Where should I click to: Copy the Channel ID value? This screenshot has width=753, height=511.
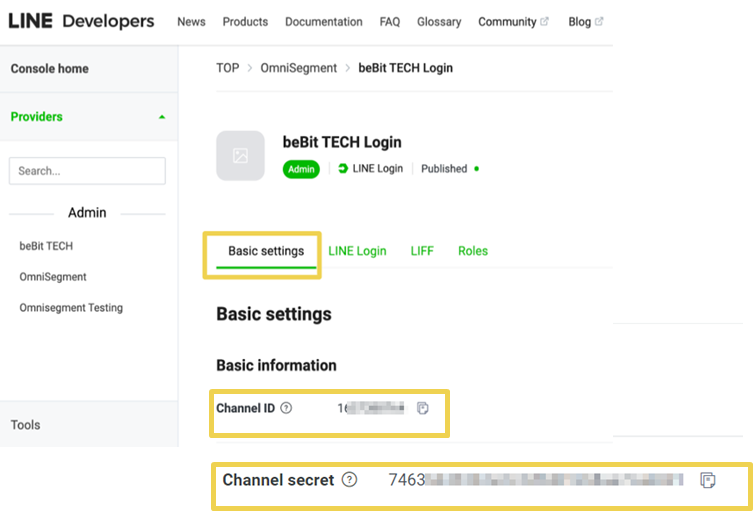[423, 408]
